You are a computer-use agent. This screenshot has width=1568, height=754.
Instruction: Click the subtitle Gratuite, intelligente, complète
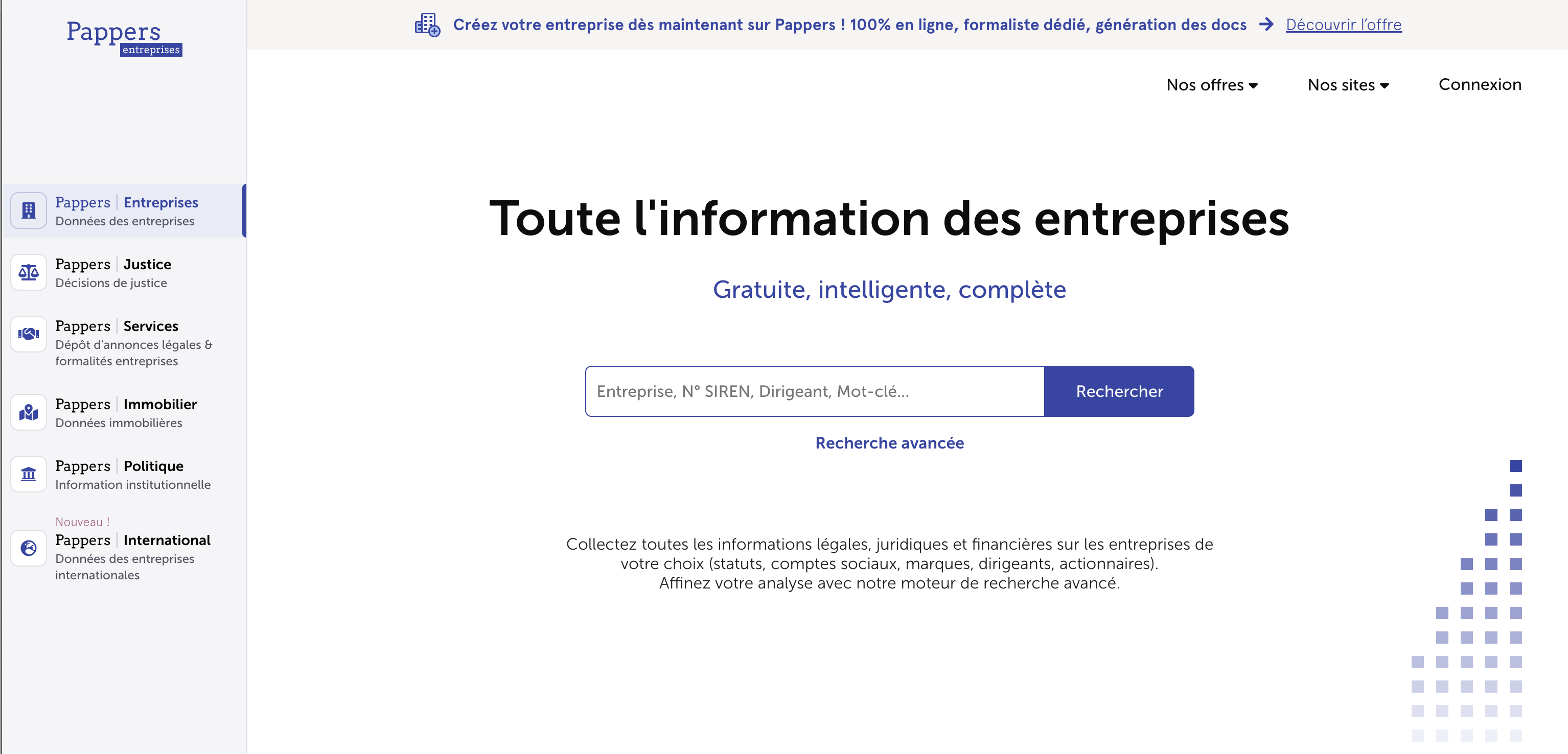tap(889, 290)
